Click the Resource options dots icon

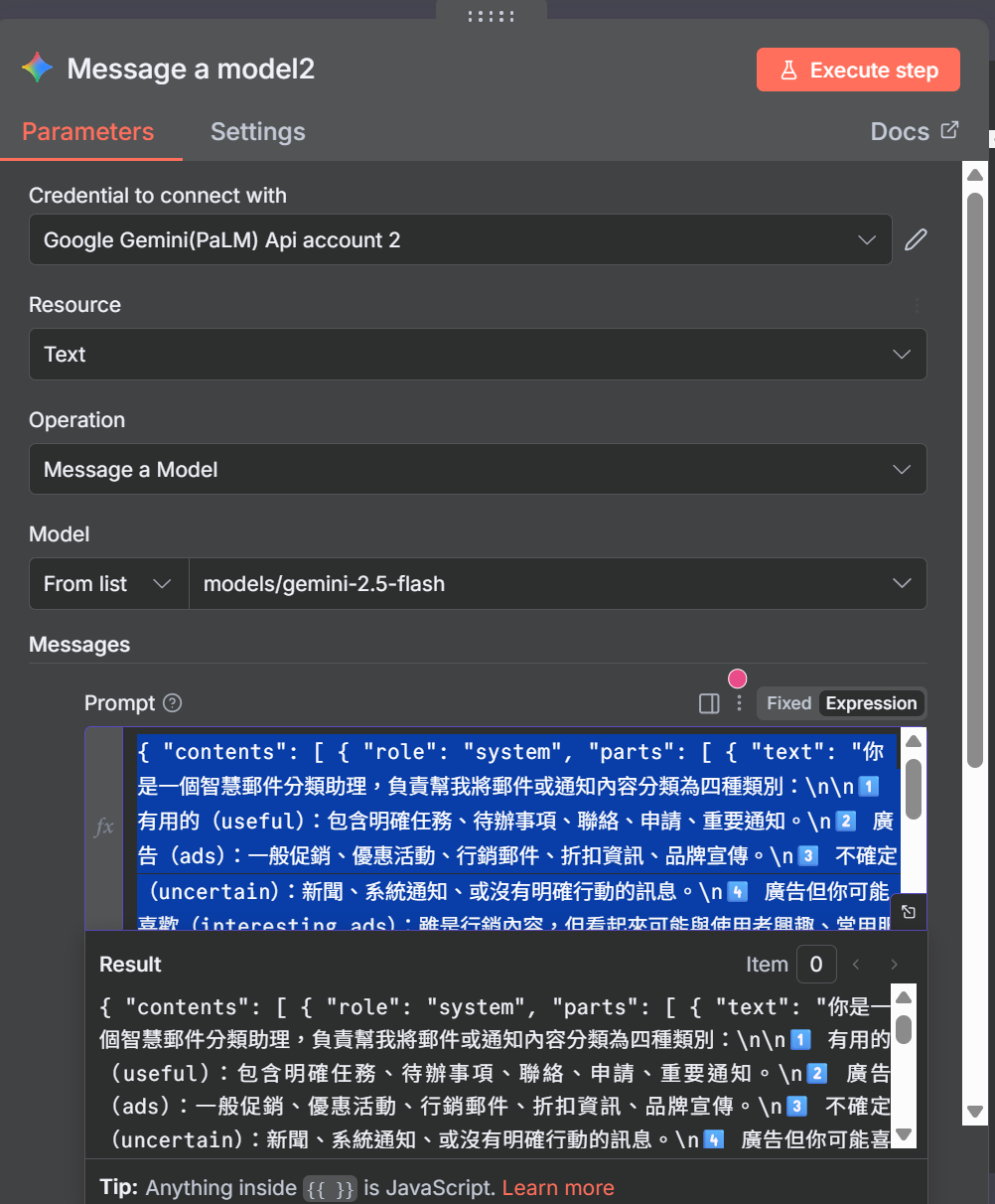click(x=917, y=306)
